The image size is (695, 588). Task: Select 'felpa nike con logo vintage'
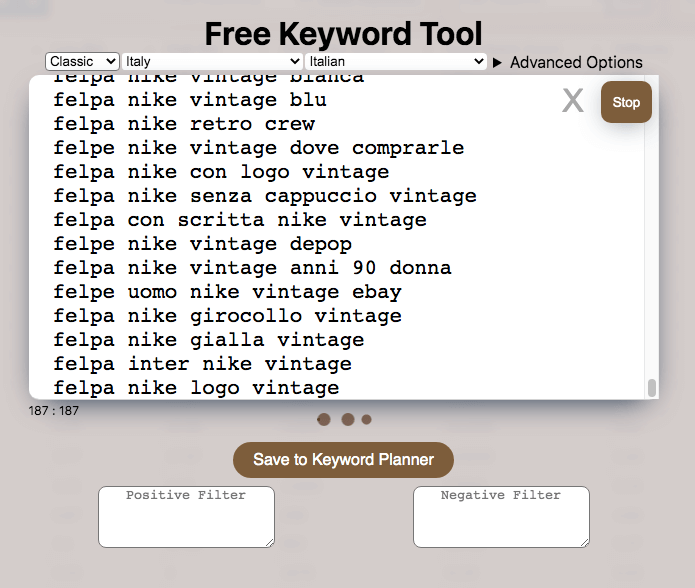tap(221, 172)
